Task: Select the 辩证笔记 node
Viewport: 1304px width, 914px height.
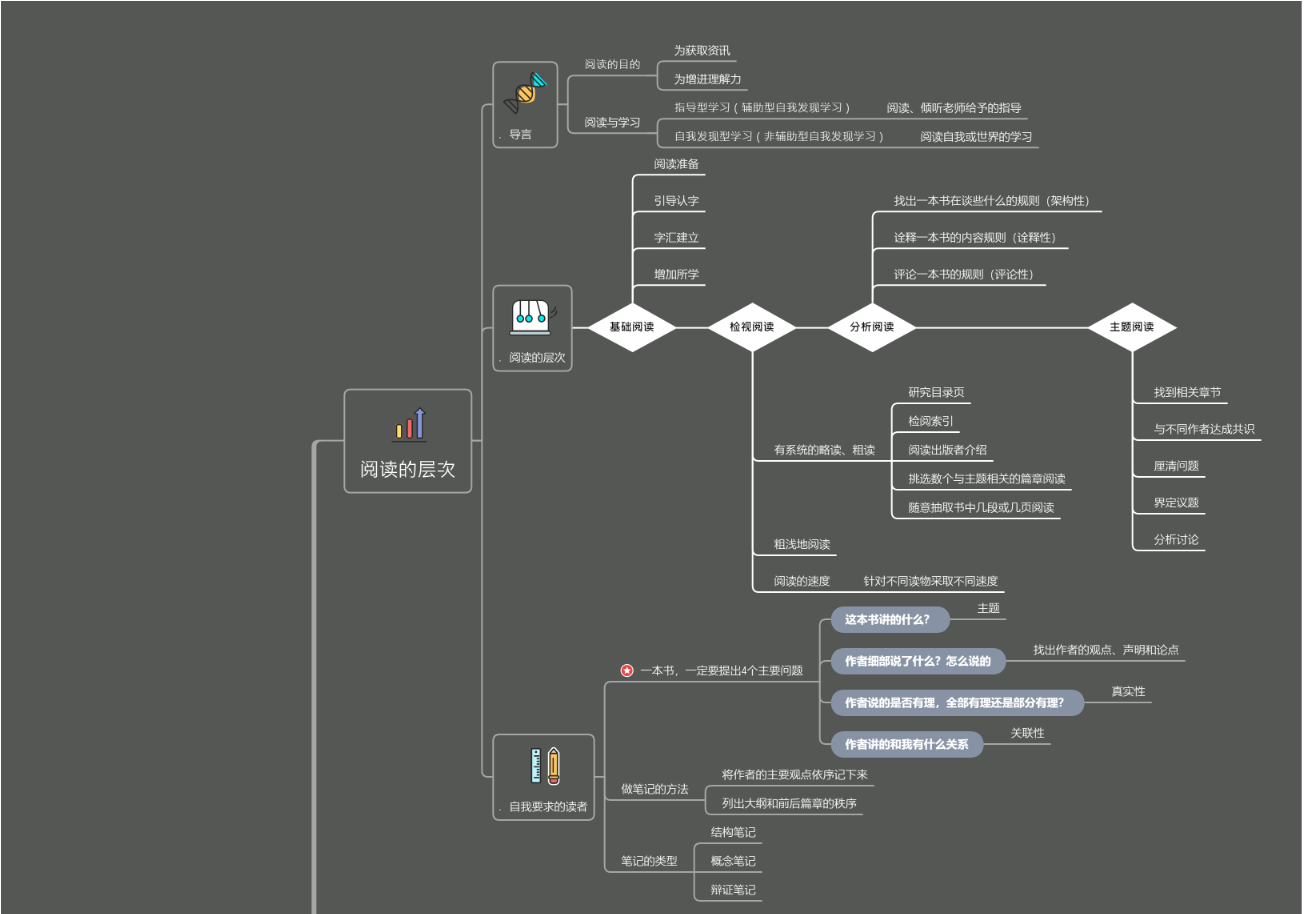Action: tap(733, 890)
